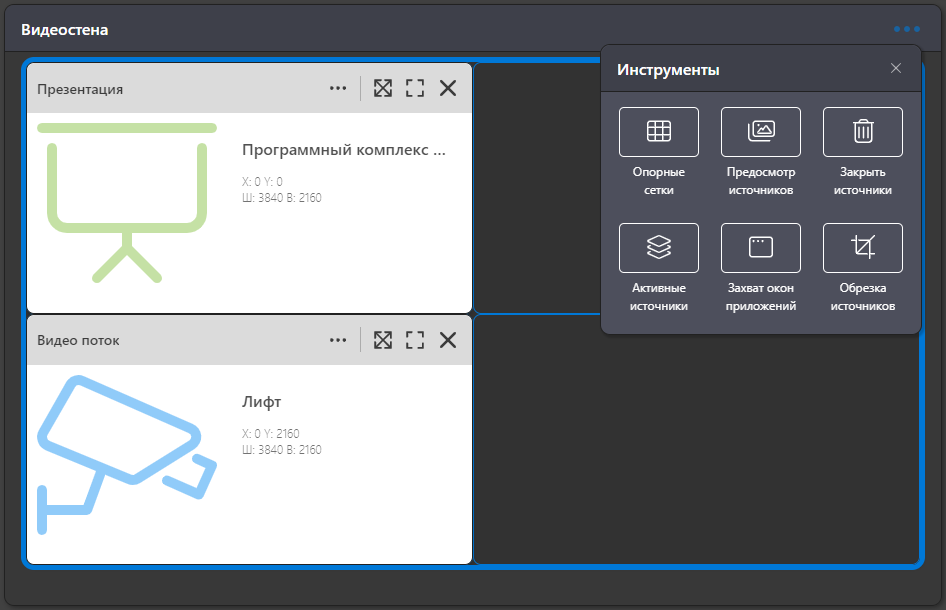
Task: Close the Инструменты panel
Action: pos(896,68)
